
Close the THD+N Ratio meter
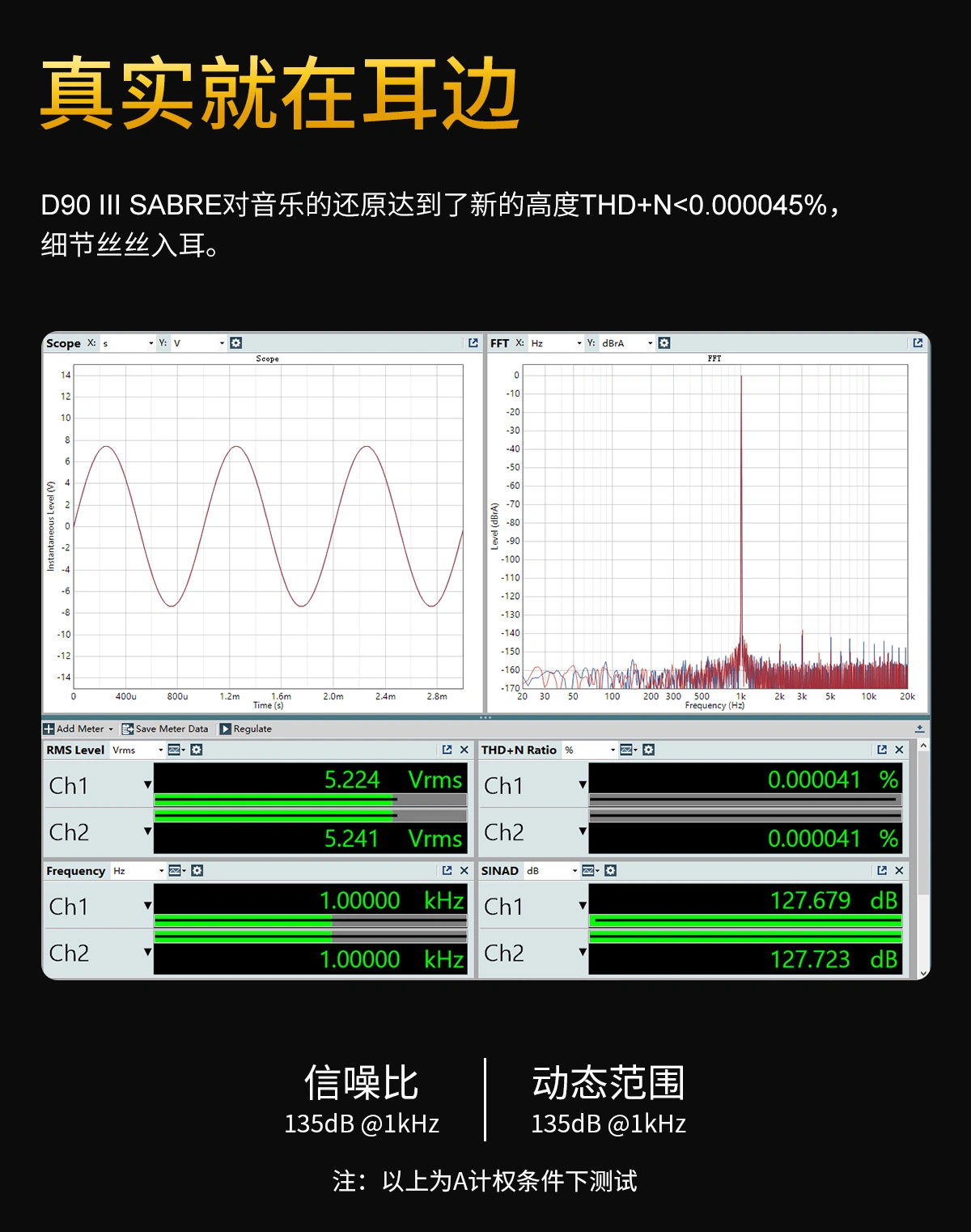pyautogui.click(x=899, y=750)
